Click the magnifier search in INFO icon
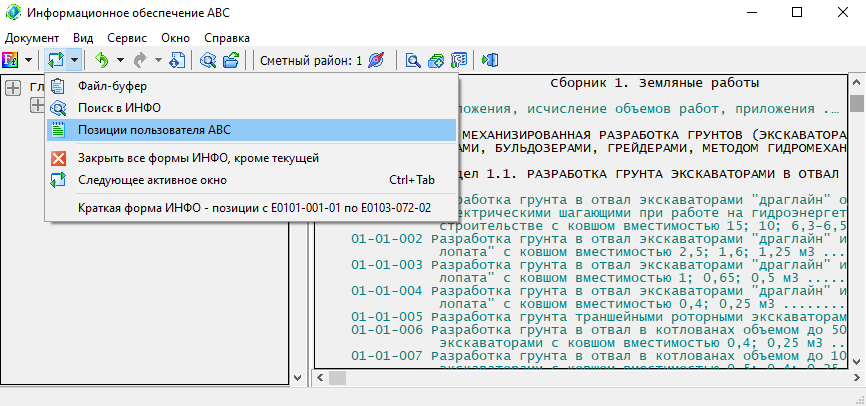The height and width of the screenshot is (406, 866). pyautogui.click(x=208, y=60)
